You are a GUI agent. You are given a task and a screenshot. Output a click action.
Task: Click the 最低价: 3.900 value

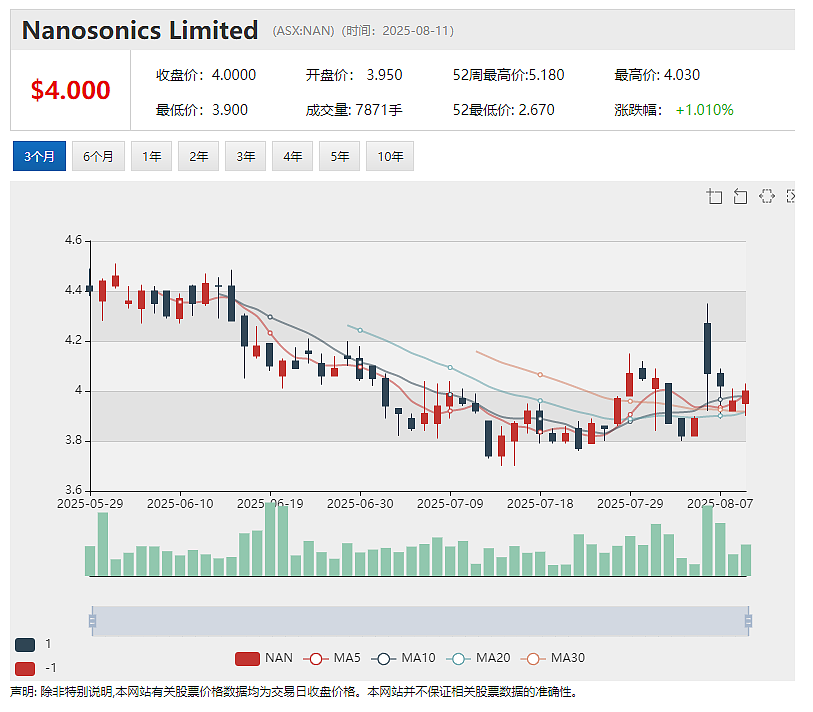pos(202,110)
